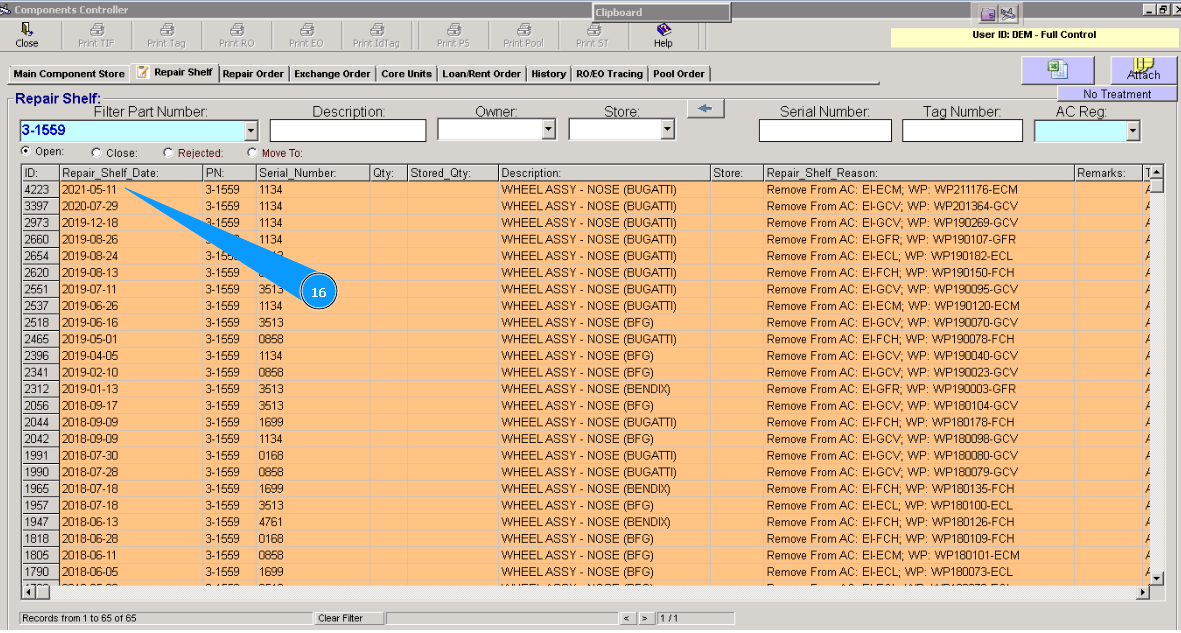Click the Print Pool printer icon
Screen dimensions: 1181x633
(523, 29)
